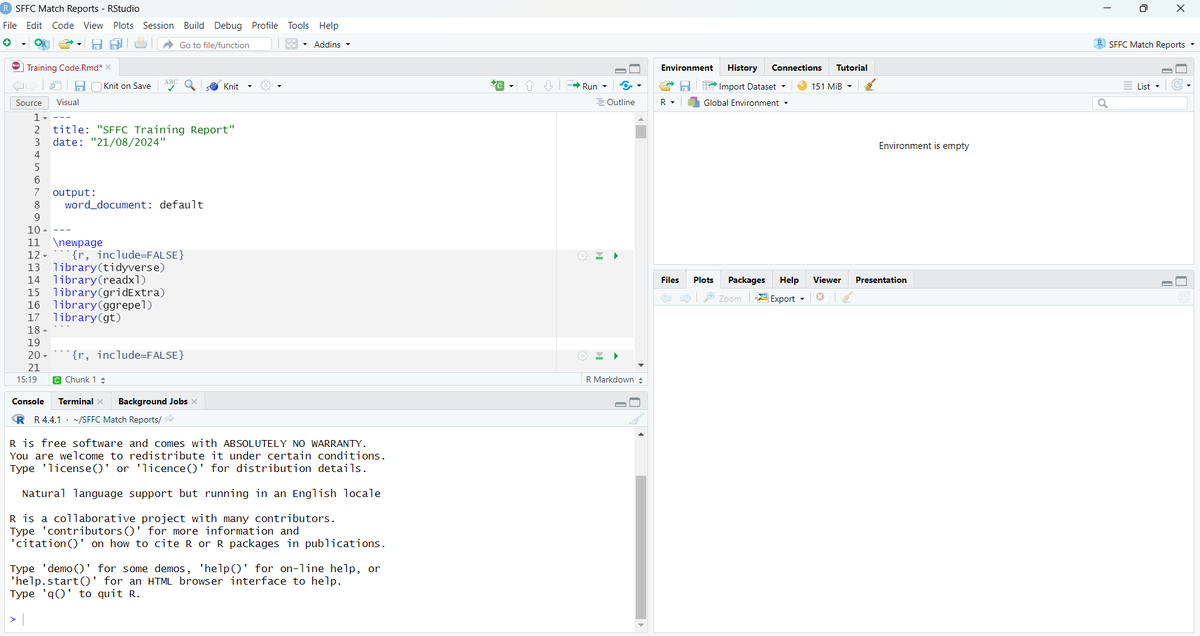1200x636 pixels.
Task: Switch editor to Visual mode
Action: (68, 103)
